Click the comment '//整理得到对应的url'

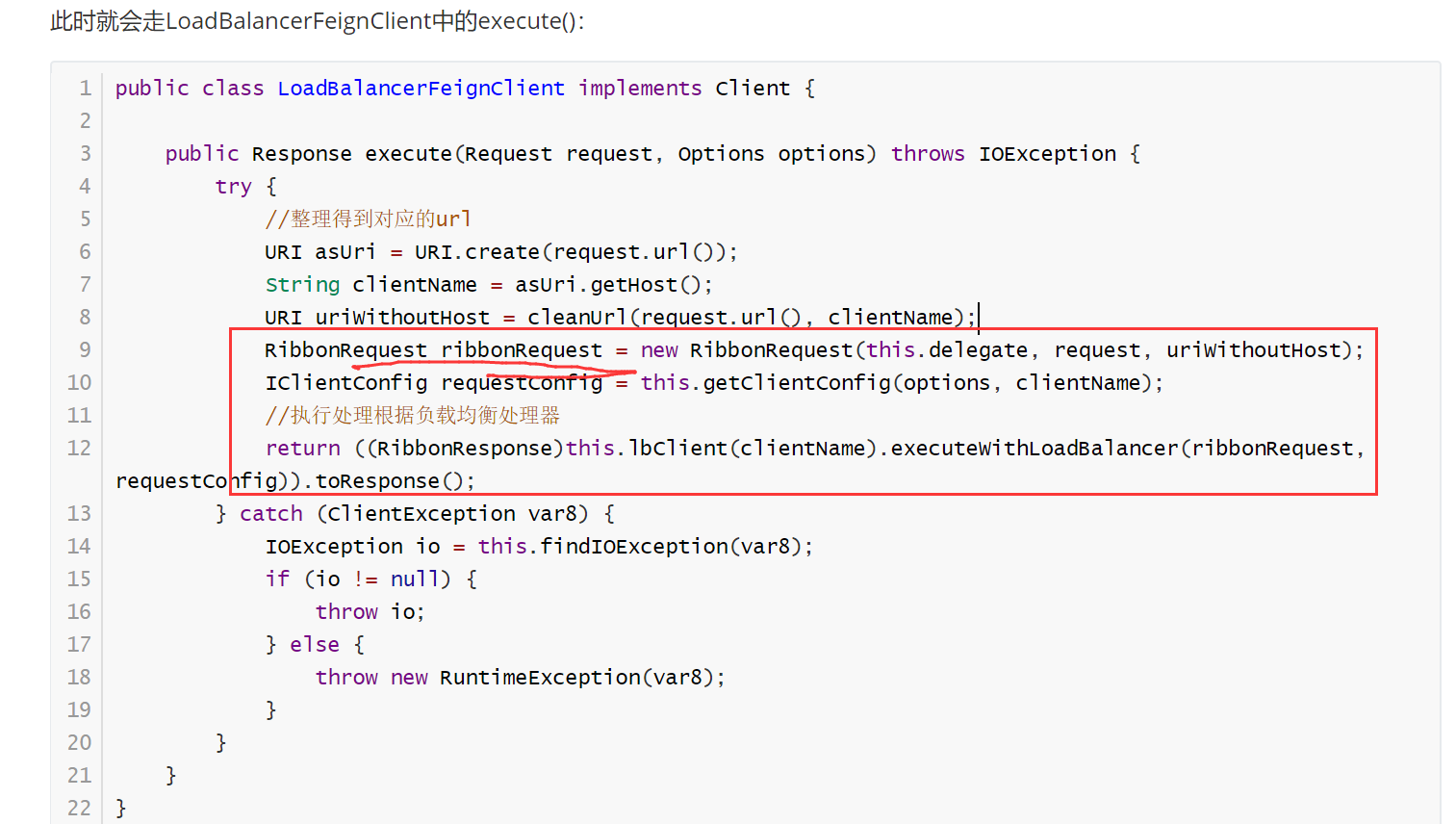pos(369,219)
